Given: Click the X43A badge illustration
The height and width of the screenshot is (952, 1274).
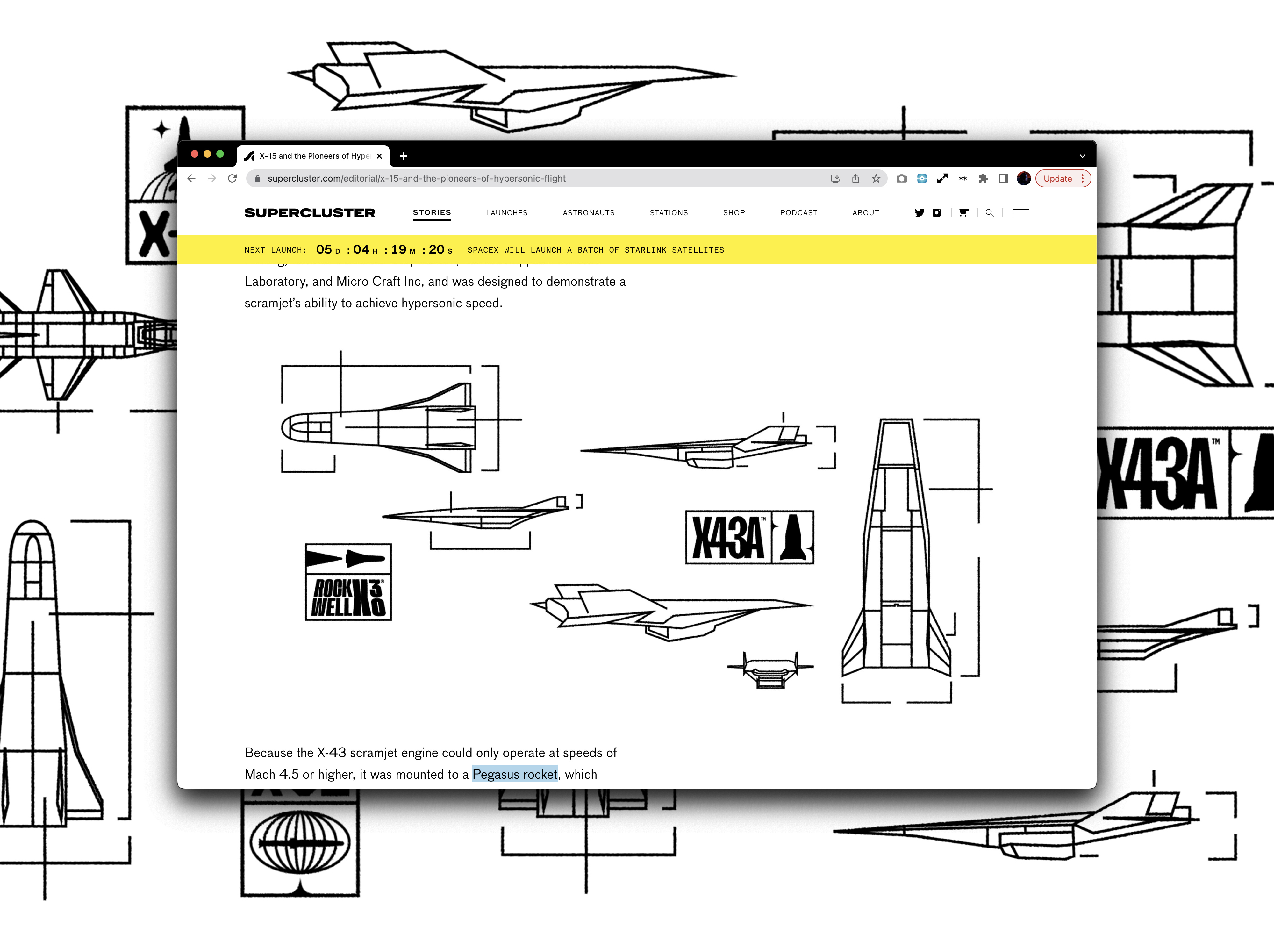Looking at the screenshot, I should coord(749,537).
